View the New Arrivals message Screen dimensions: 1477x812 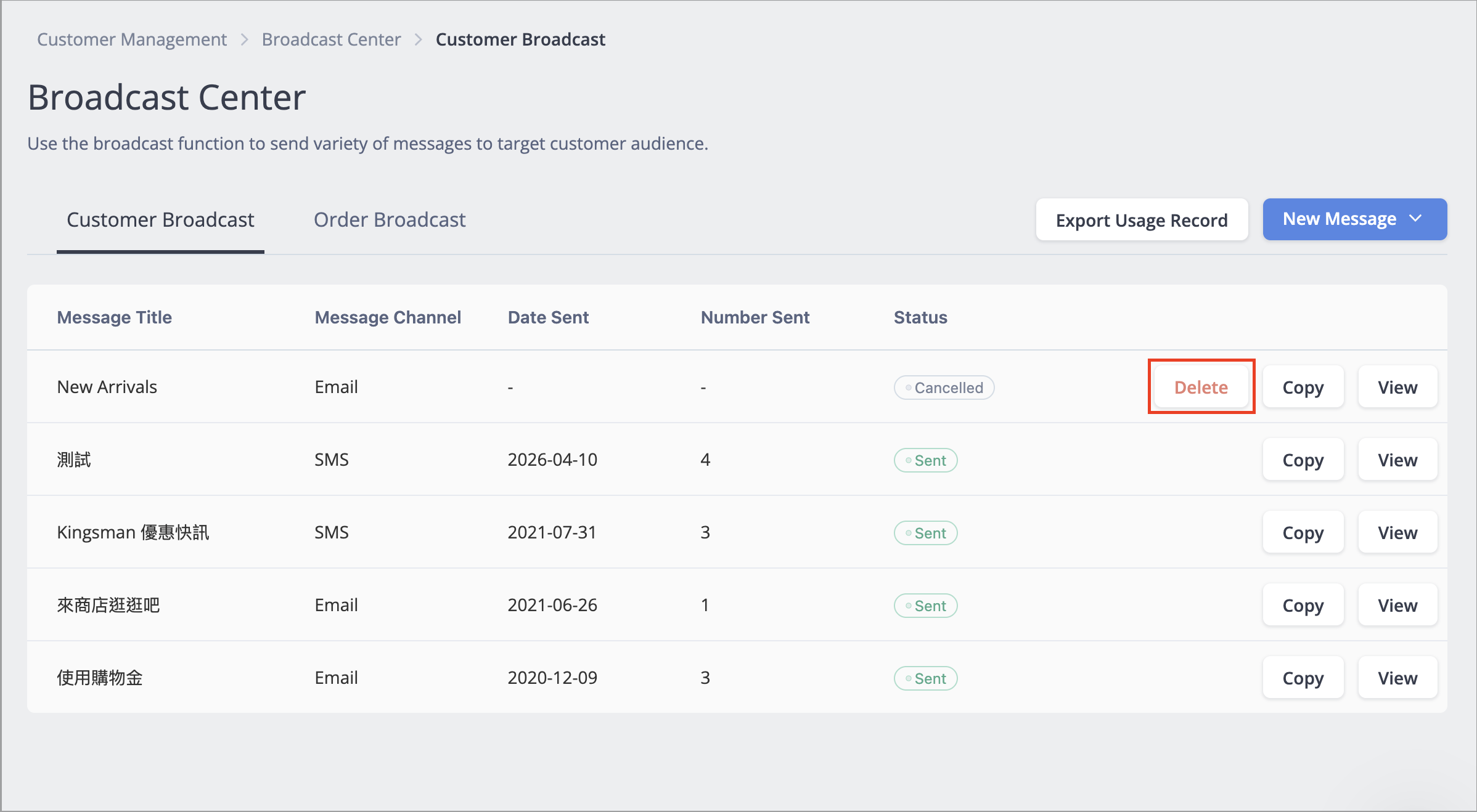[x=1397, y=387]
